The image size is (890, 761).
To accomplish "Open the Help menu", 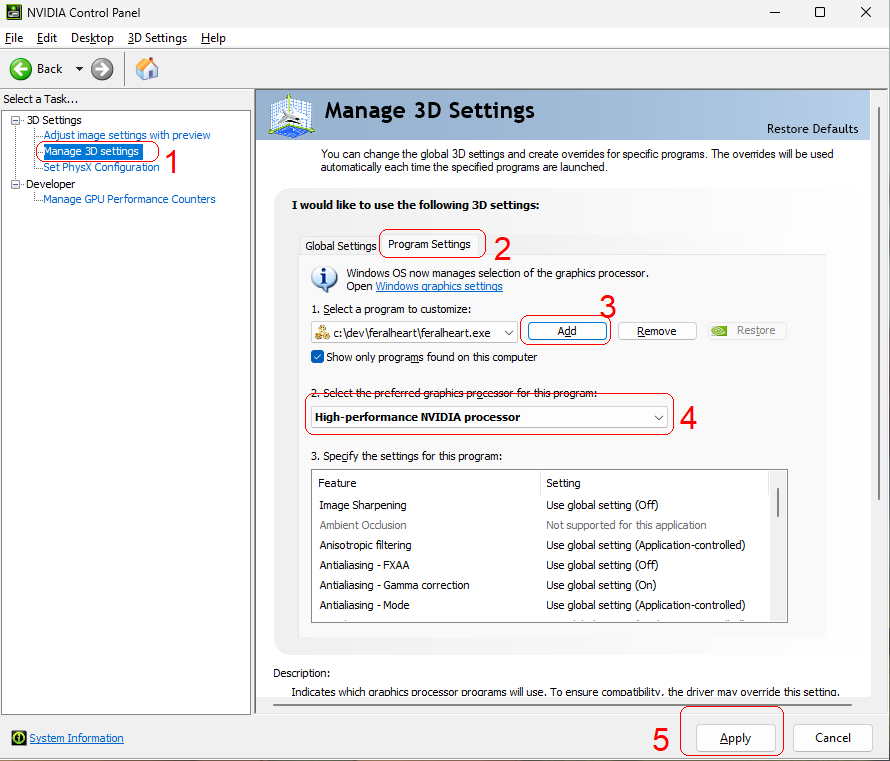I will click(213, 38).
